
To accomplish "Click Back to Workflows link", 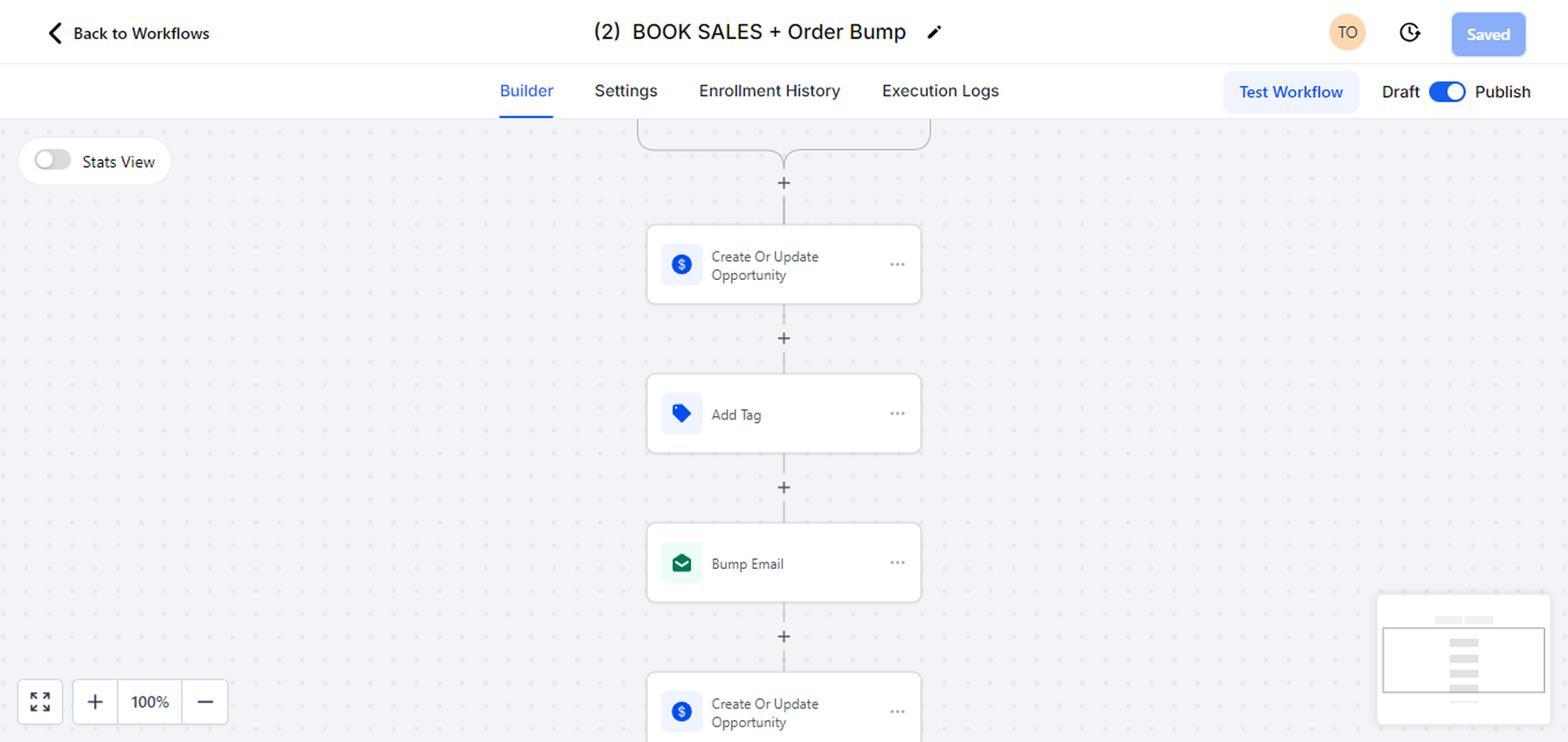I will [141, 33].
